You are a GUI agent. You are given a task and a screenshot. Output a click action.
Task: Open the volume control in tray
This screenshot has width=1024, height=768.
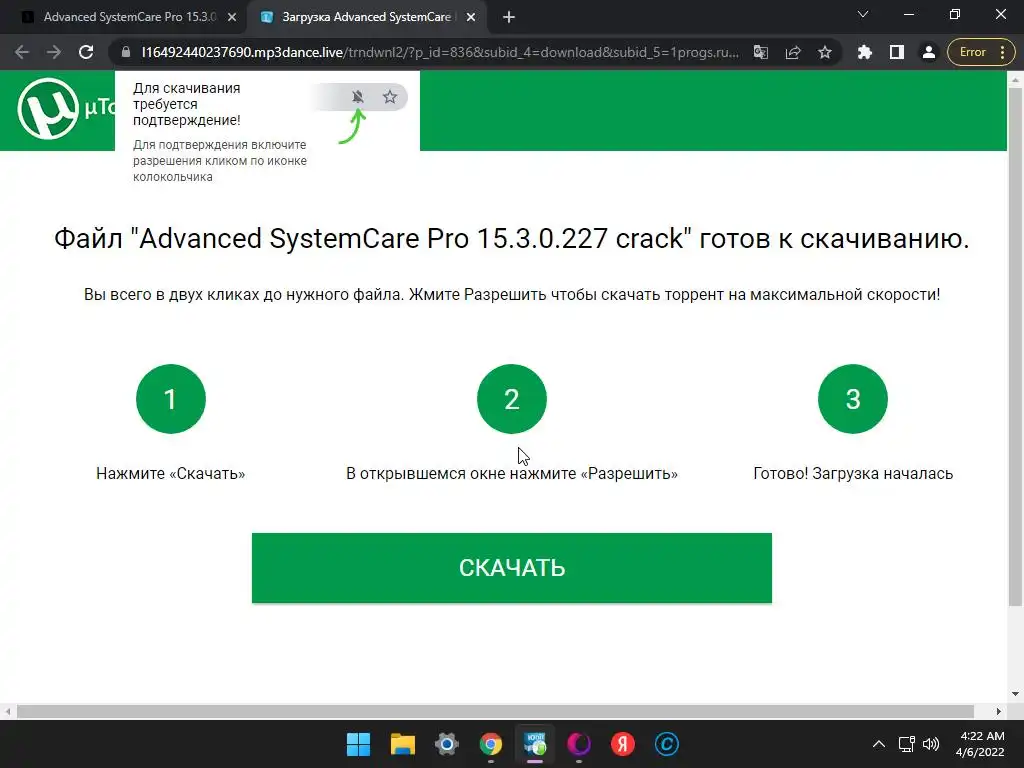(x=931, y=744)
